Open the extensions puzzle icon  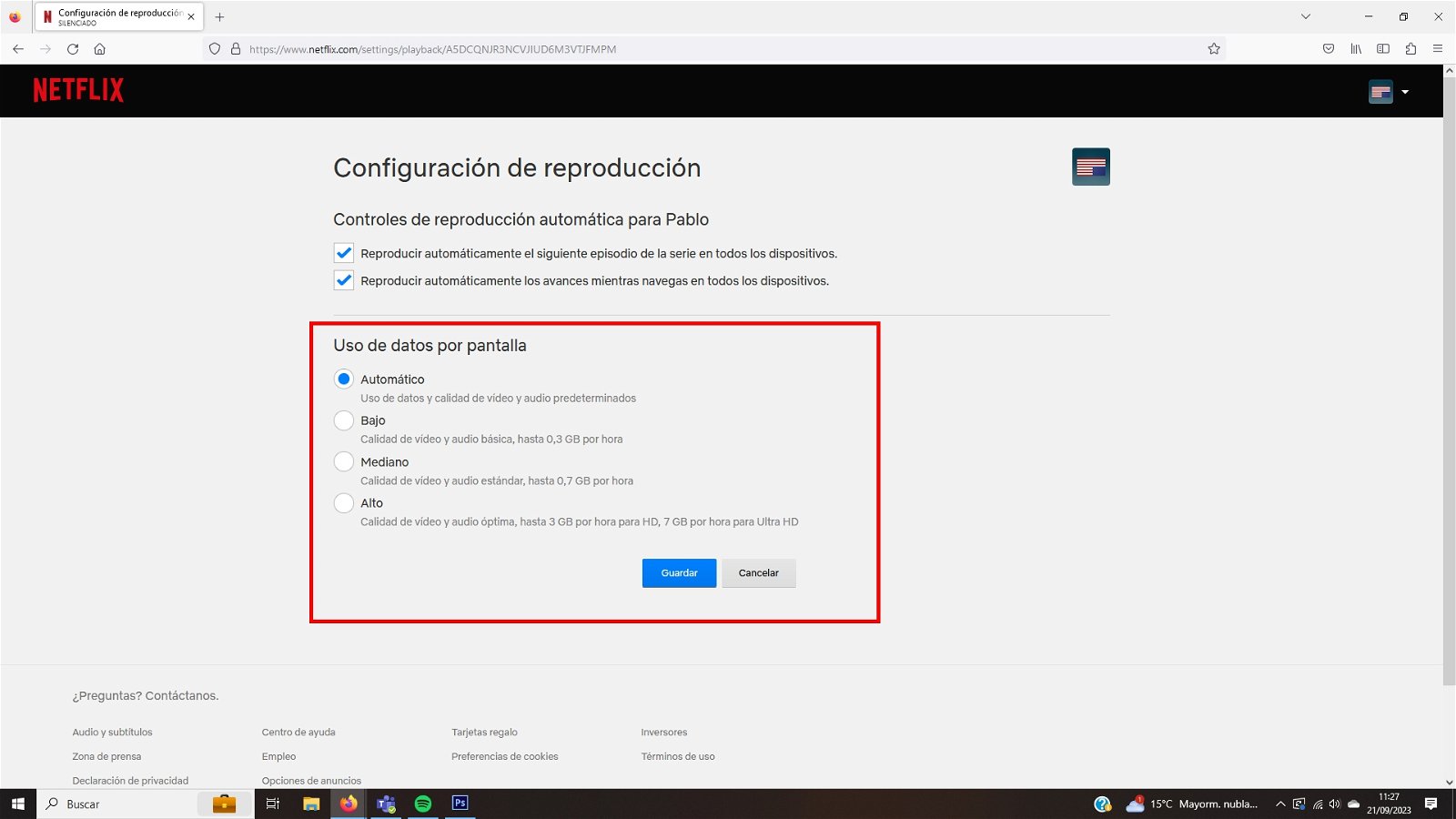tap(1410, 49)
